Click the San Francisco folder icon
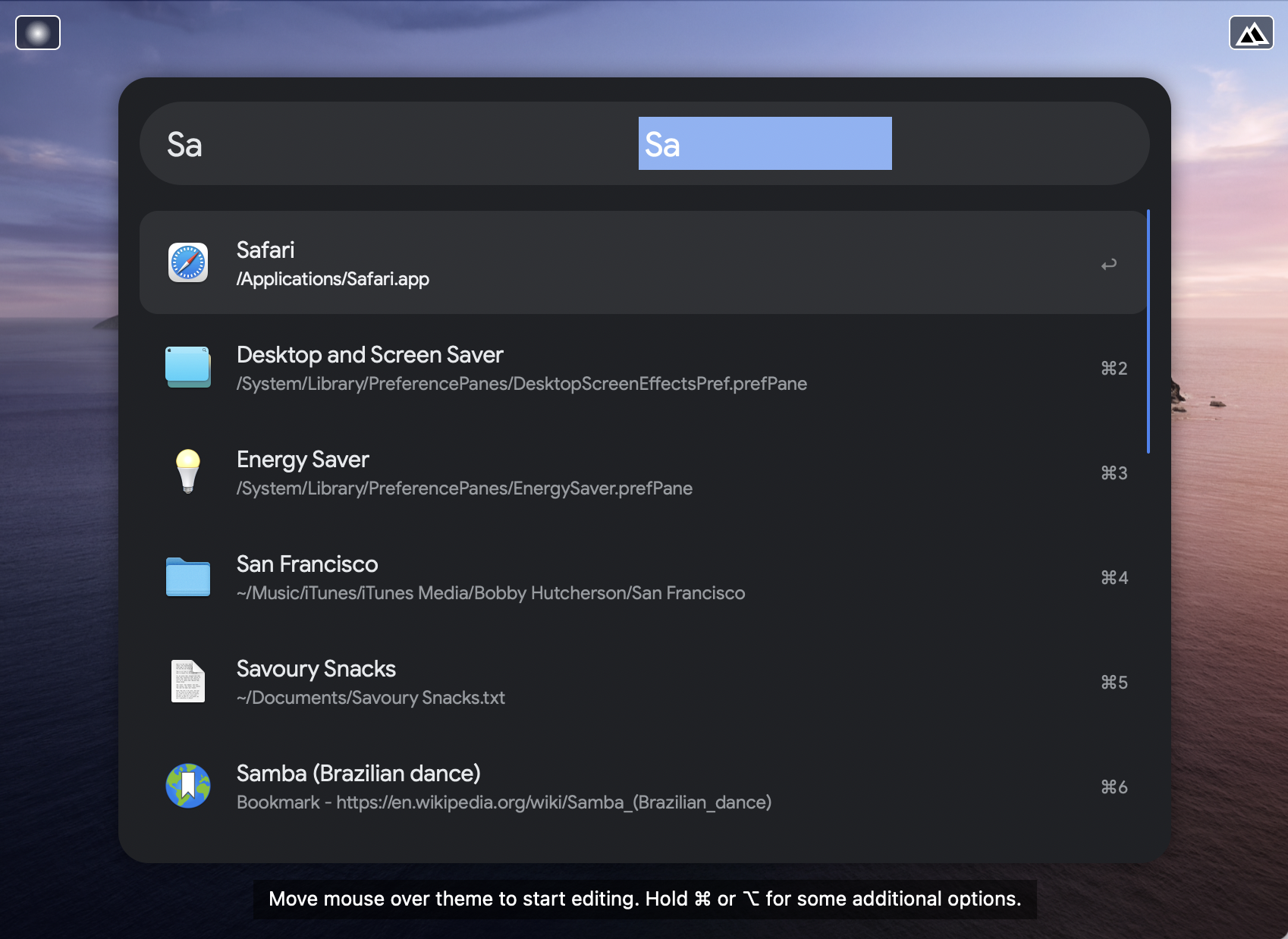The image size is (1288, 939). pyautogui.click(x=188, y=577)
